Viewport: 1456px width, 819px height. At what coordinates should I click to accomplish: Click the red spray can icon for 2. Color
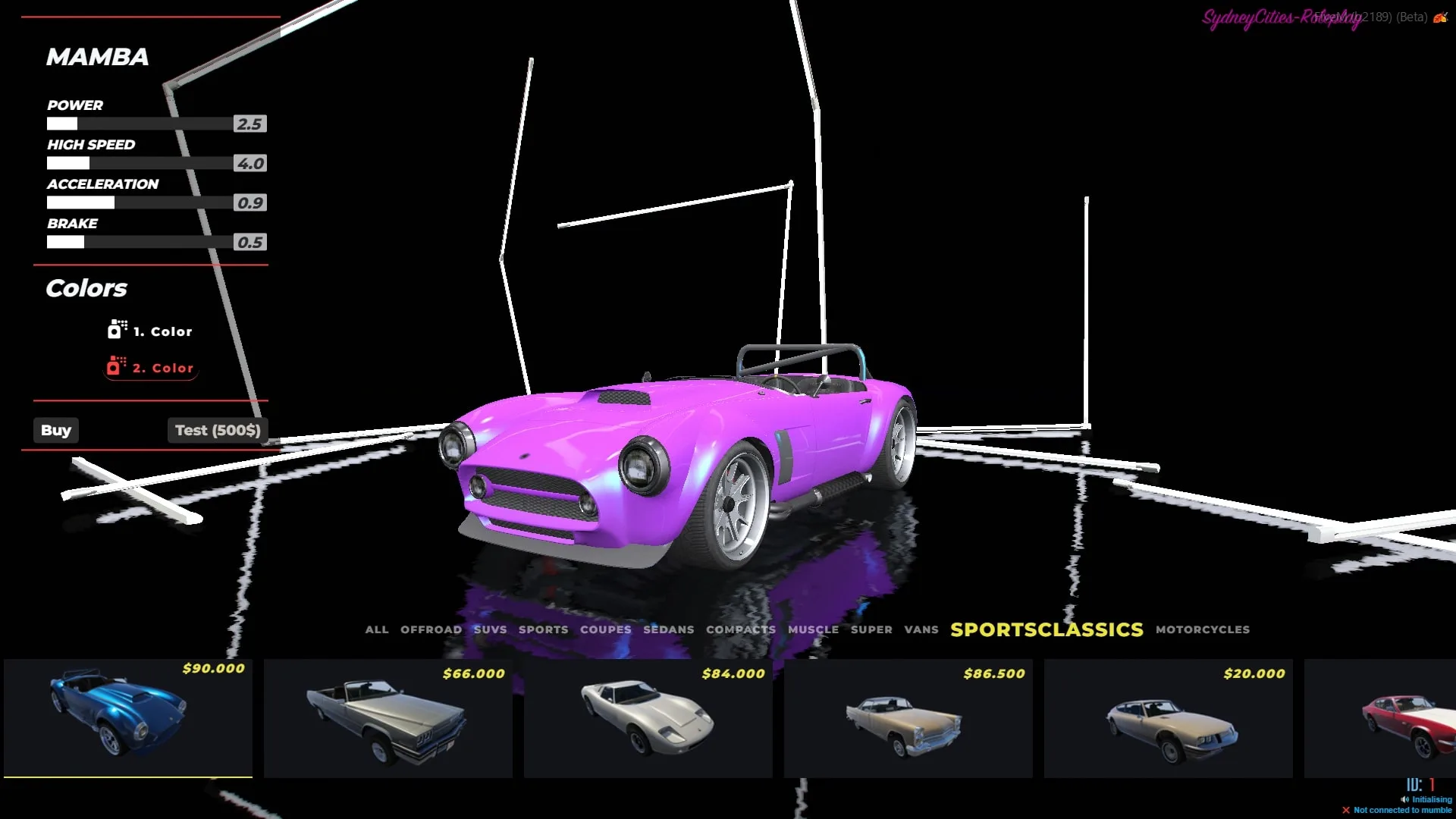(x=115, y=367)
